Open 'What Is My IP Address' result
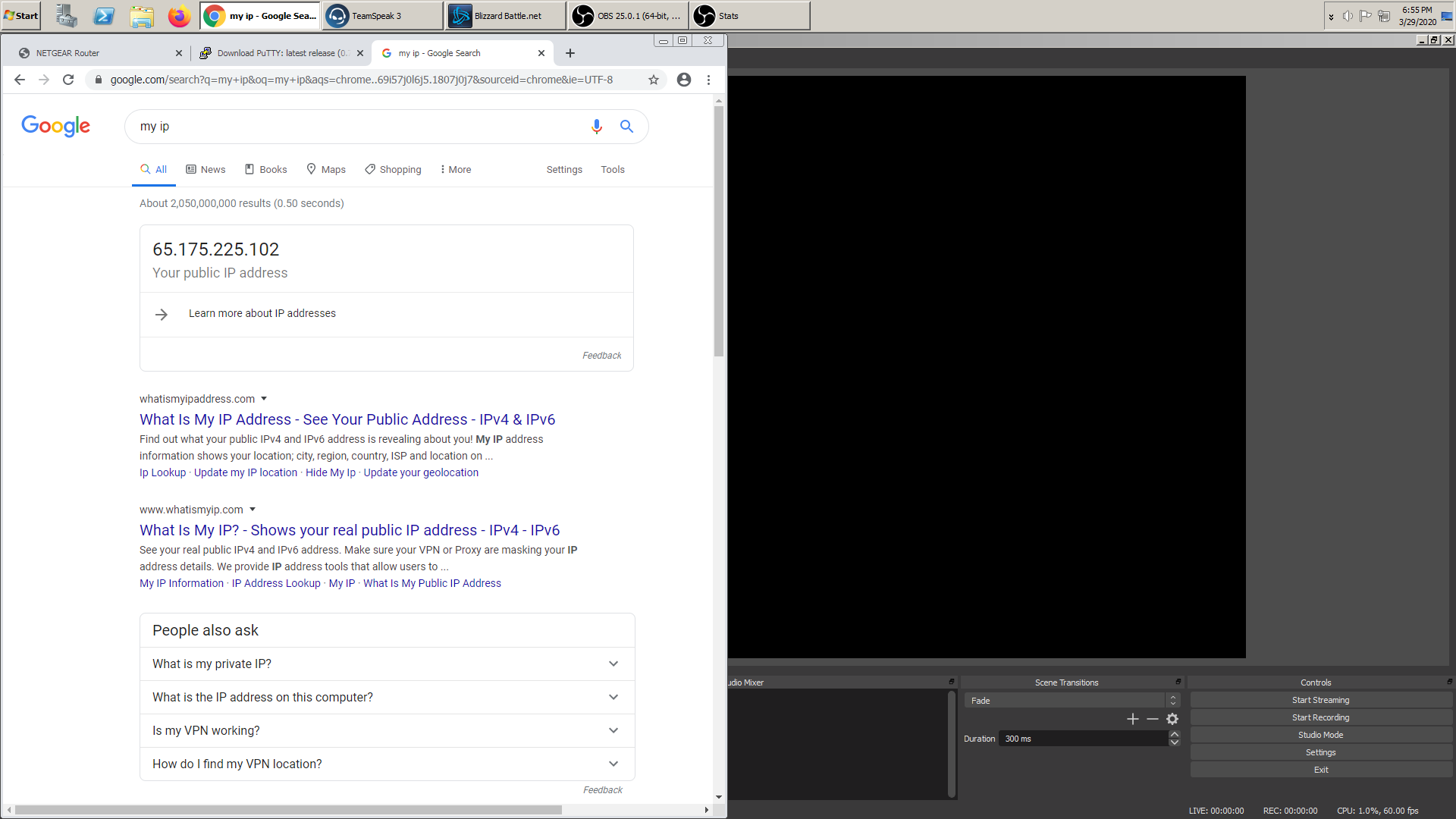 (347, 419)
